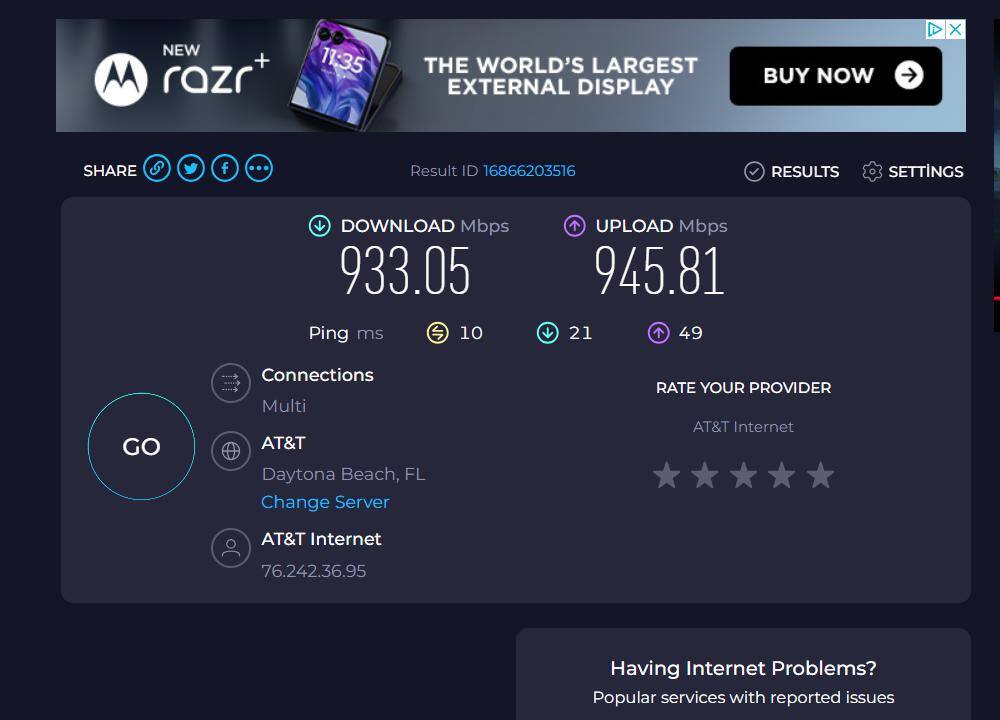1000x720 pixels.
Task: Click the purple upload arrow icon
Action: 574,226
